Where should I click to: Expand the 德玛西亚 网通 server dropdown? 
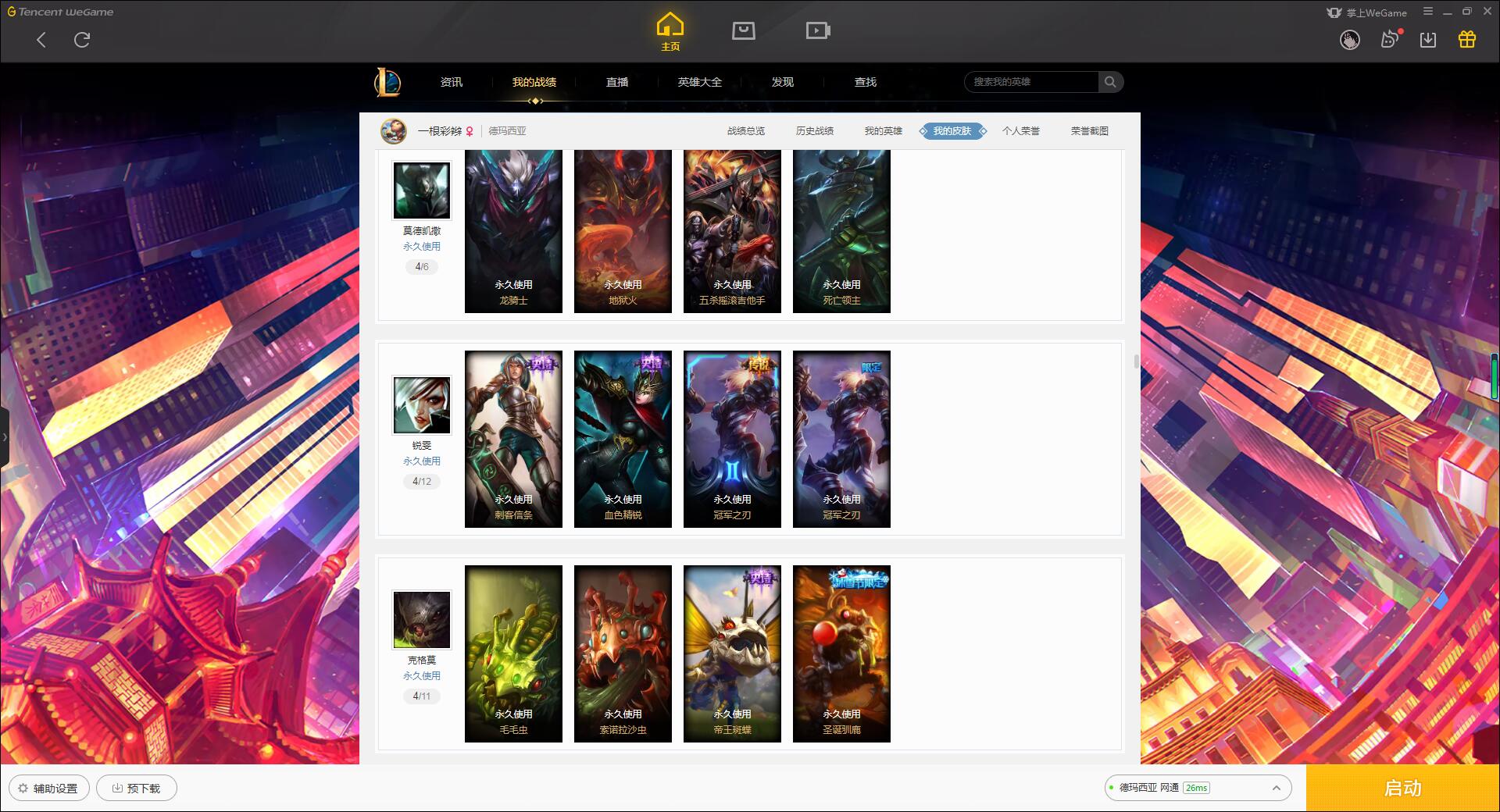[1198, 788]
